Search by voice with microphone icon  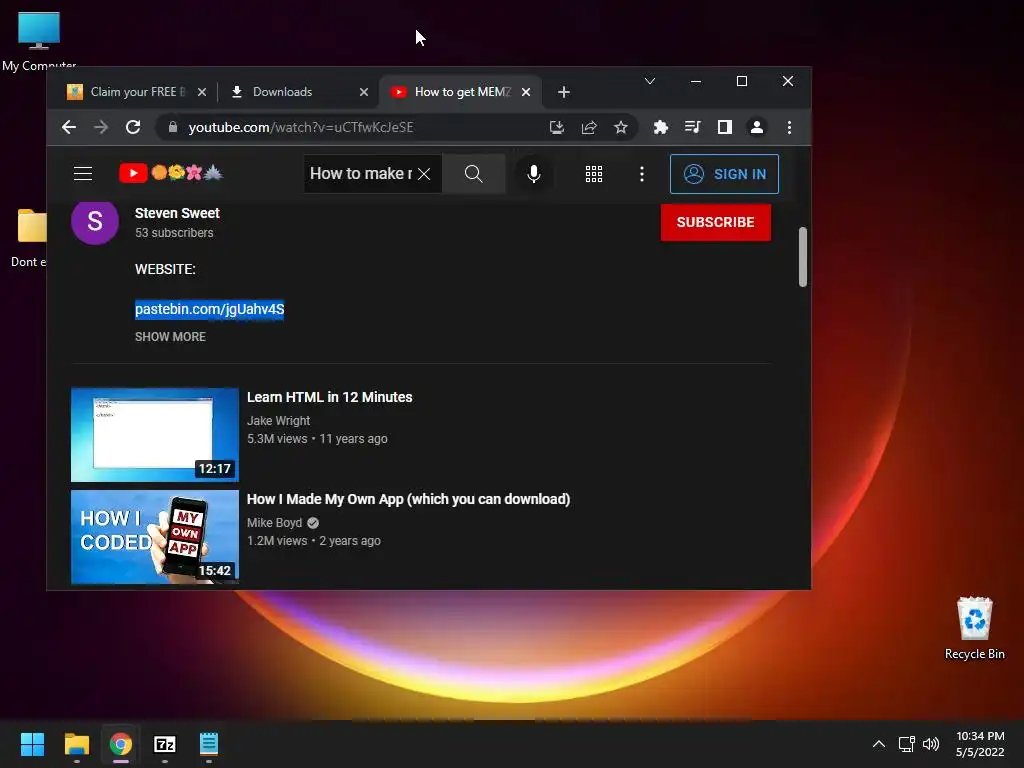coord(534,174)
